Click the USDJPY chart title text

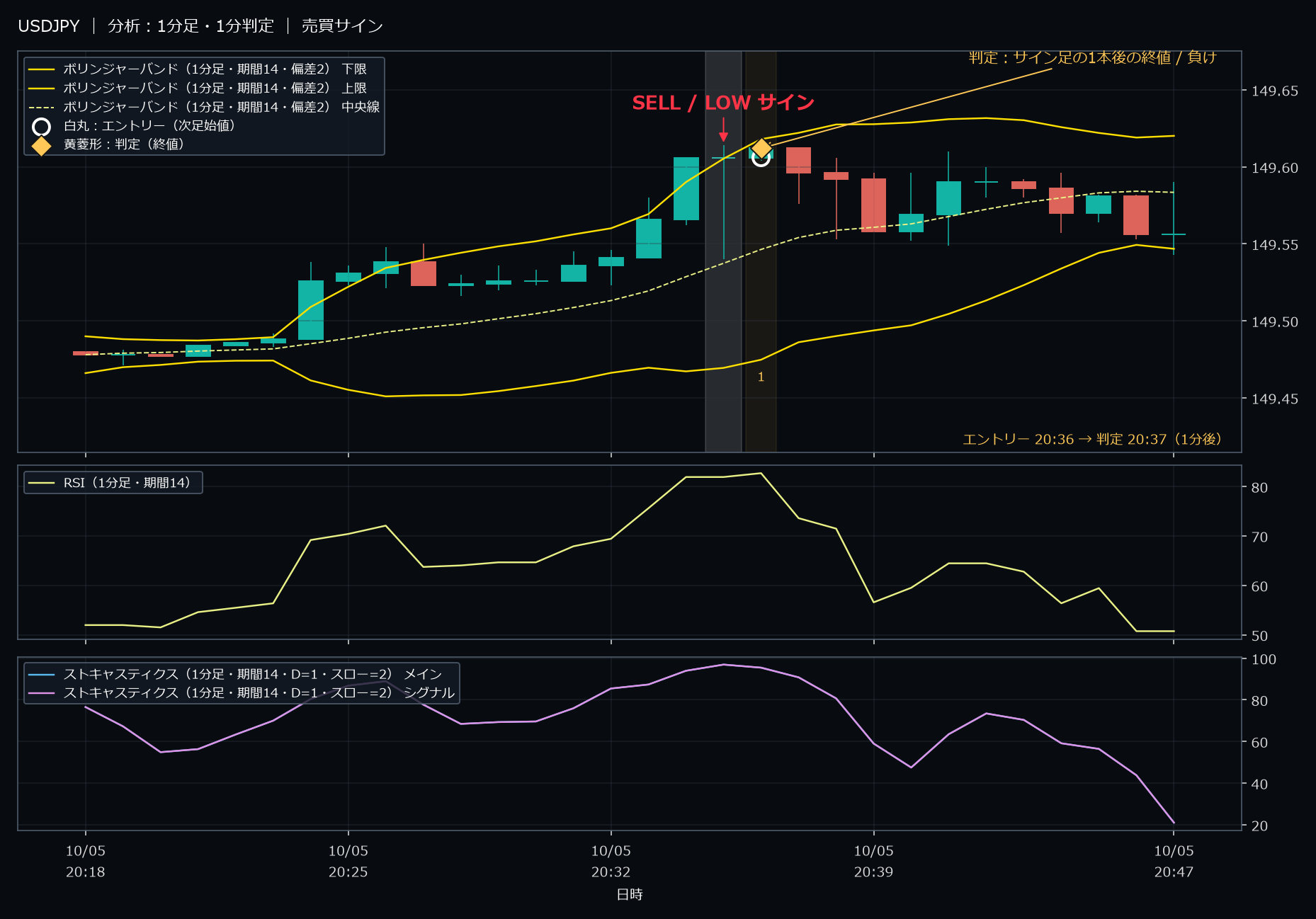[x=49, y=26]
